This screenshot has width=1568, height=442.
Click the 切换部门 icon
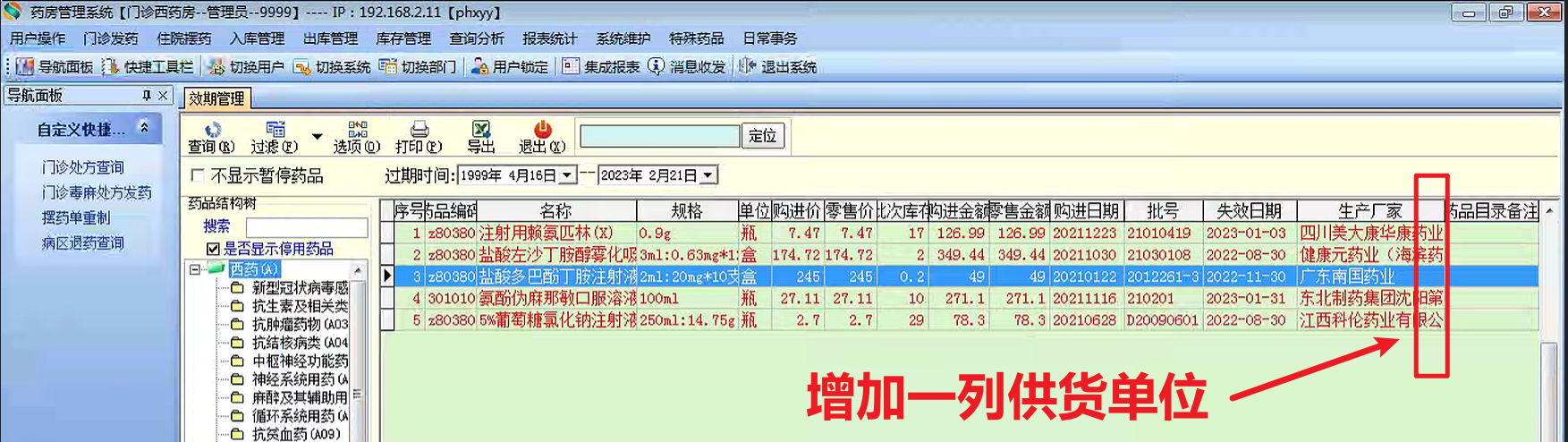pyautogui.click(x=387, y=67)
